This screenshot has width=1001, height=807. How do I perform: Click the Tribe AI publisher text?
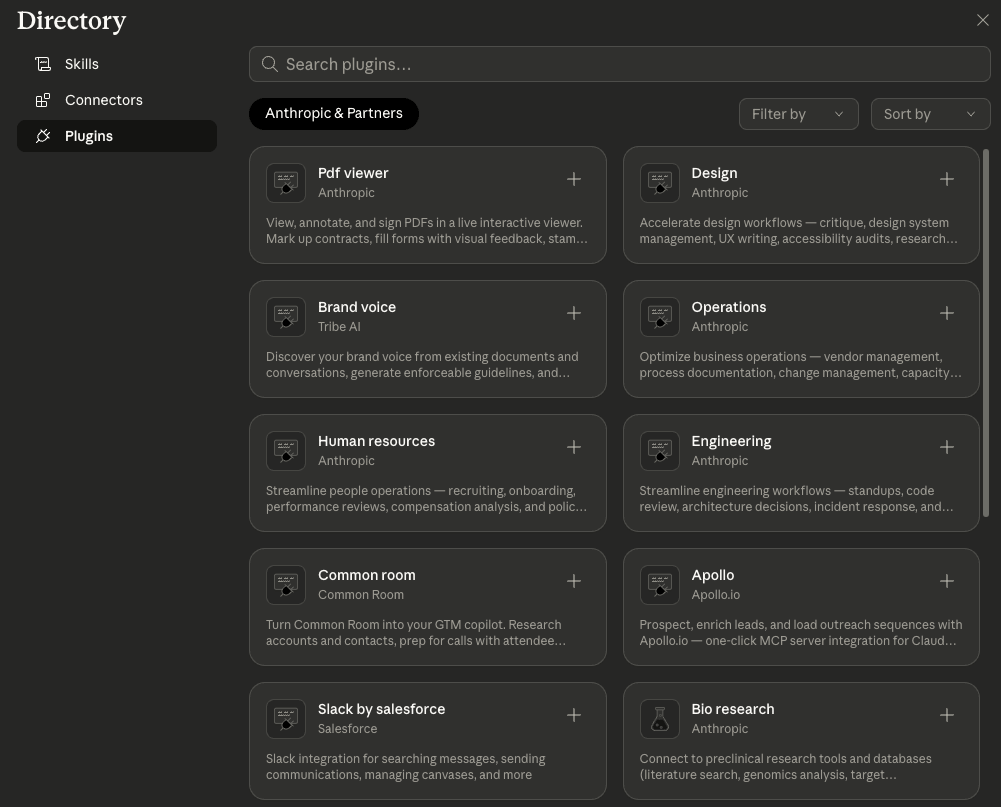pos(339,327)
